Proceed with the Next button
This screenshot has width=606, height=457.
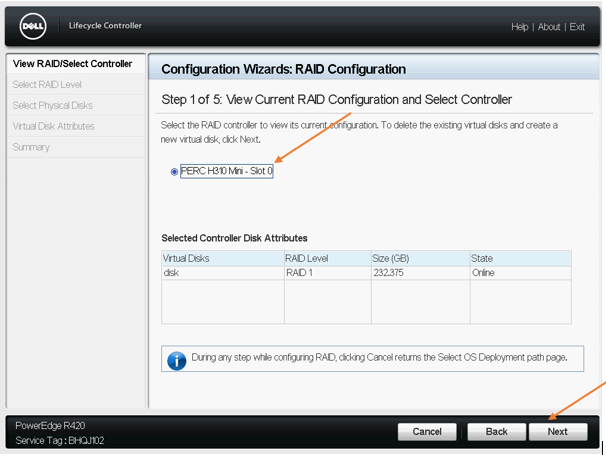point(558,431)
